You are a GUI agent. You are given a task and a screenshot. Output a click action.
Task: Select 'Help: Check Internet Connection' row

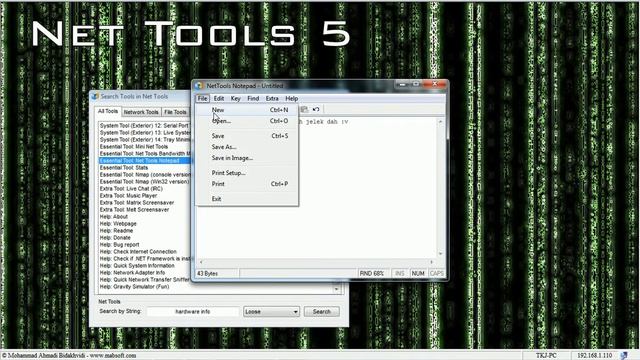tap(144, 251)
